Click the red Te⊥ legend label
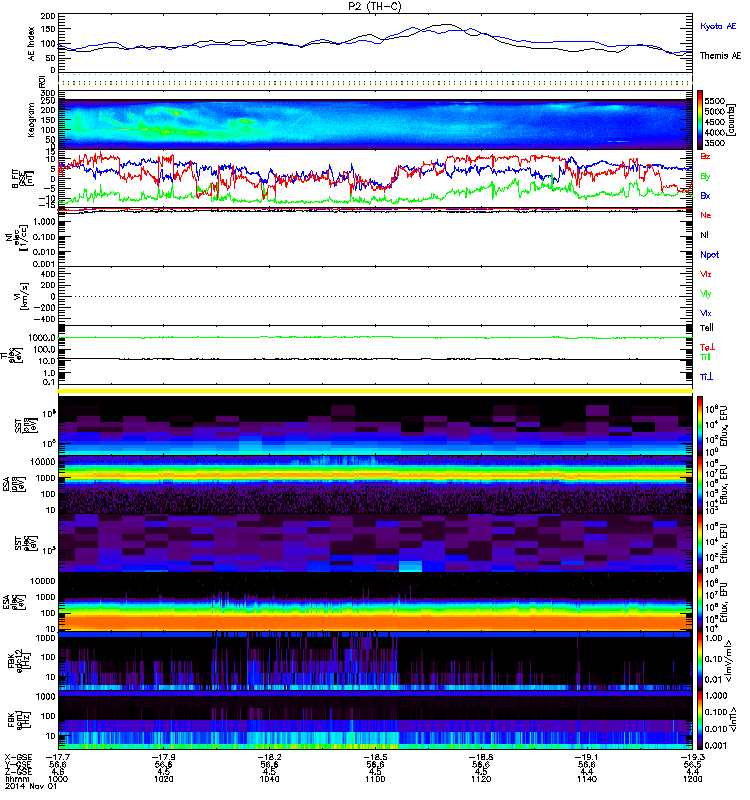This screenshot has width=750, height=800. [707, 347]
